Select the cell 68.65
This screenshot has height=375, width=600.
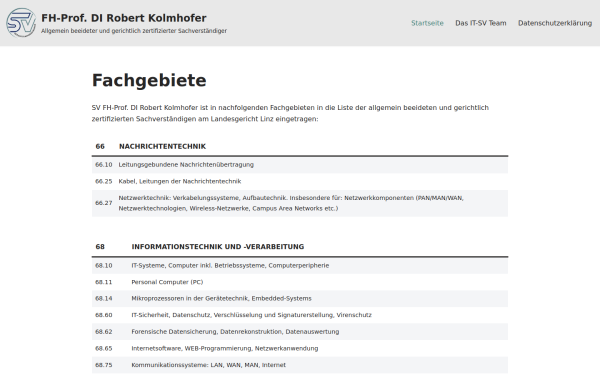pos(104,348)
